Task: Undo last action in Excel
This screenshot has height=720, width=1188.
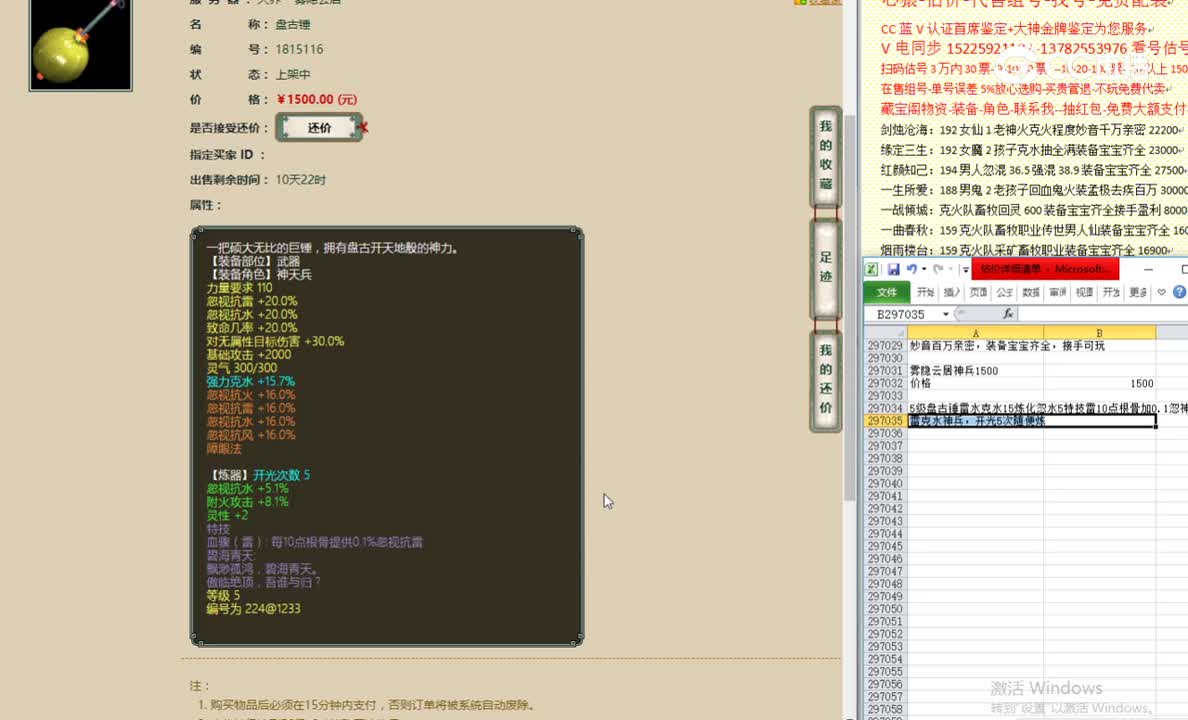Action: 911,269
